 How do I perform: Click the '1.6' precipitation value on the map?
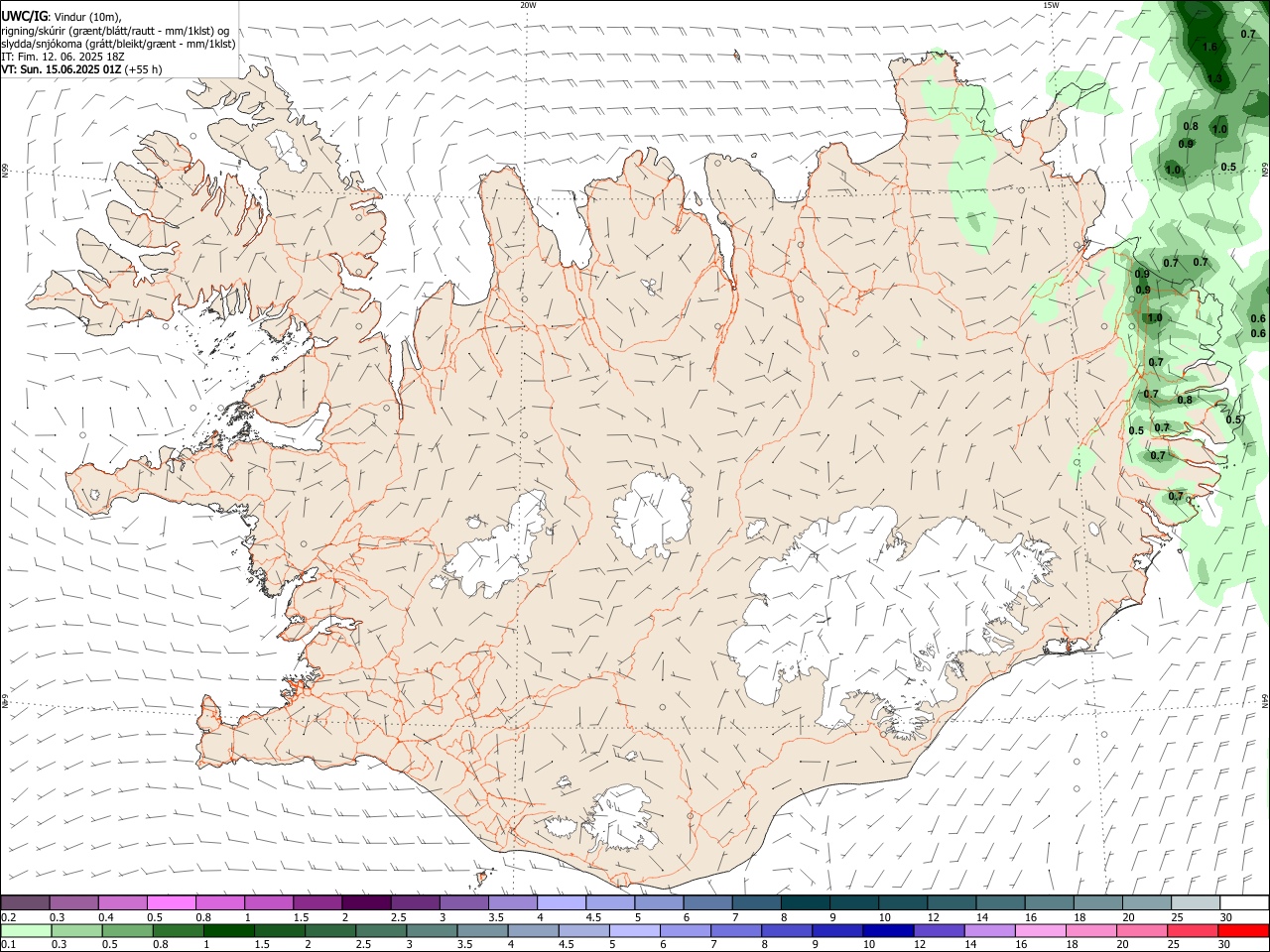[x=1208, y=47]
